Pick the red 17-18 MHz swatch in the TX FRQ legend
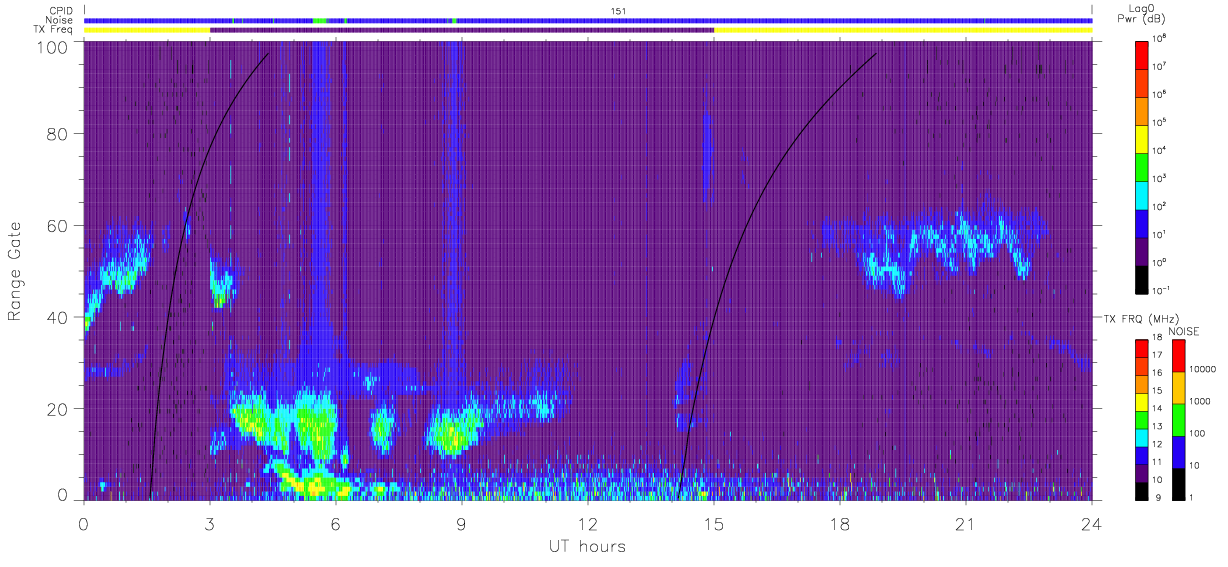This screenshot has width=1228, height=567. pyautogui.click(x=1142, y=349)
